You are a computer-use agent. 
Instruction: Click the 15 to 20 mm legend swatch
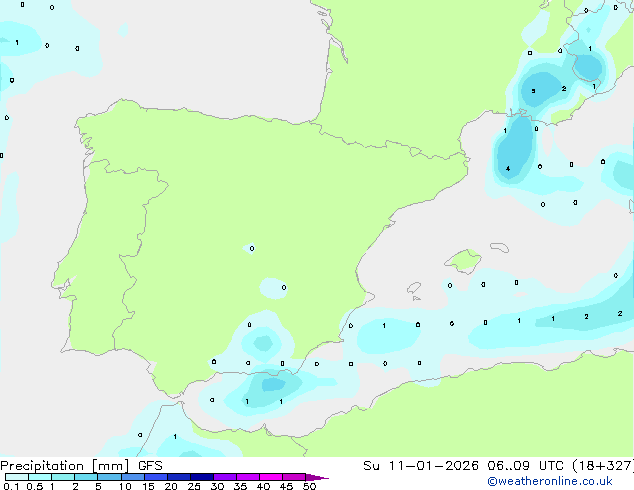[156, 477]
